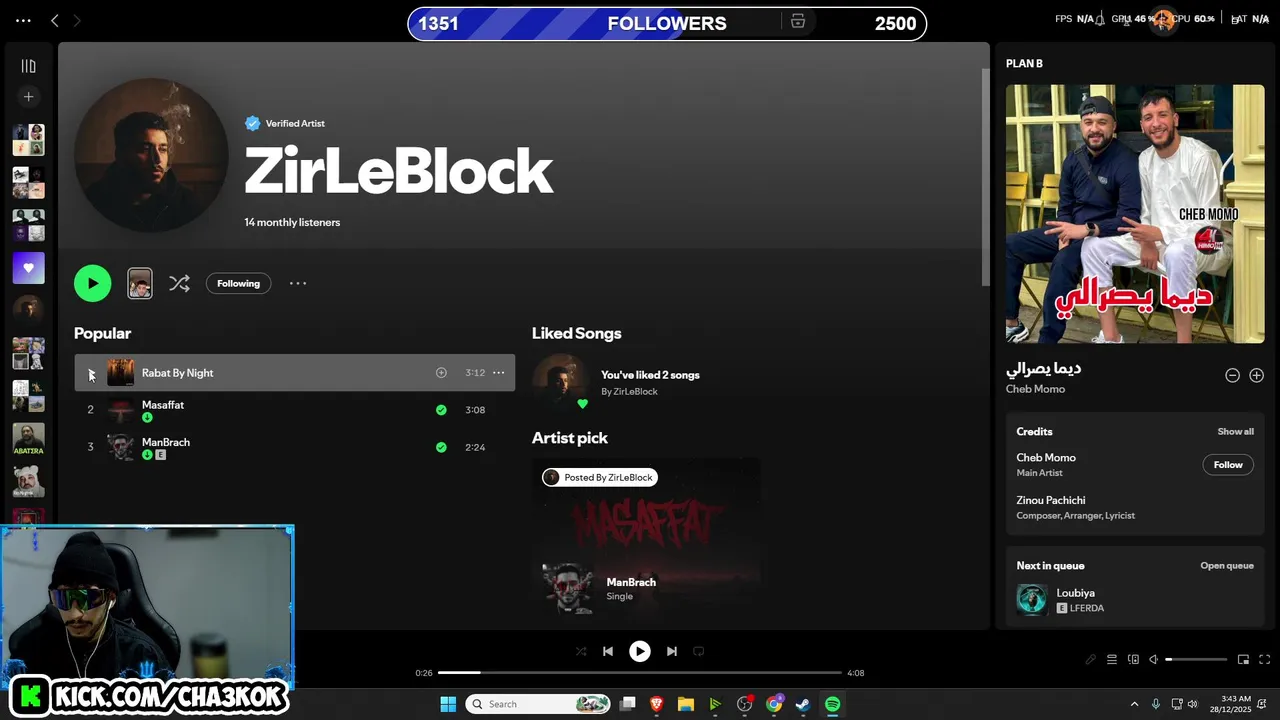1280x720 pixels.
Task: Click Zinou Pachichi in Credits
Action: (1051, 500)
